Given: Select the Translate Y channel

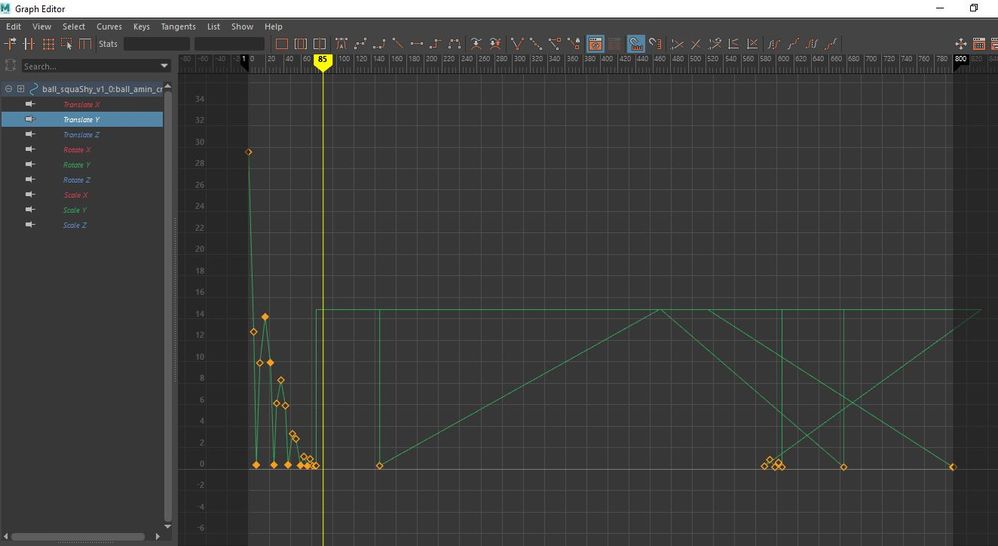Looking at the screenshot, I should (81, 120).
